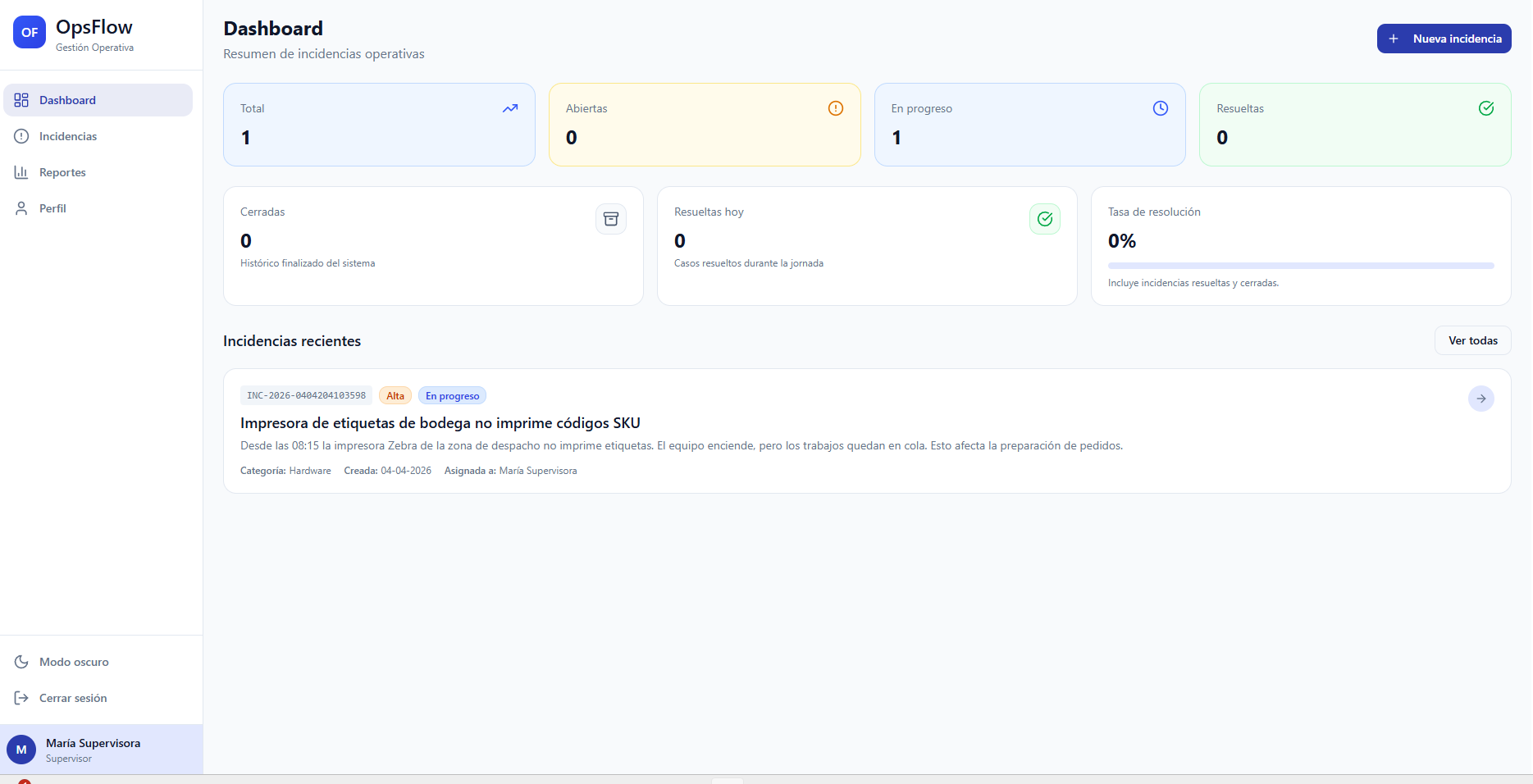Click the Alta priority badge
This screenshot has width=1533, height=784.
point(395,395)
